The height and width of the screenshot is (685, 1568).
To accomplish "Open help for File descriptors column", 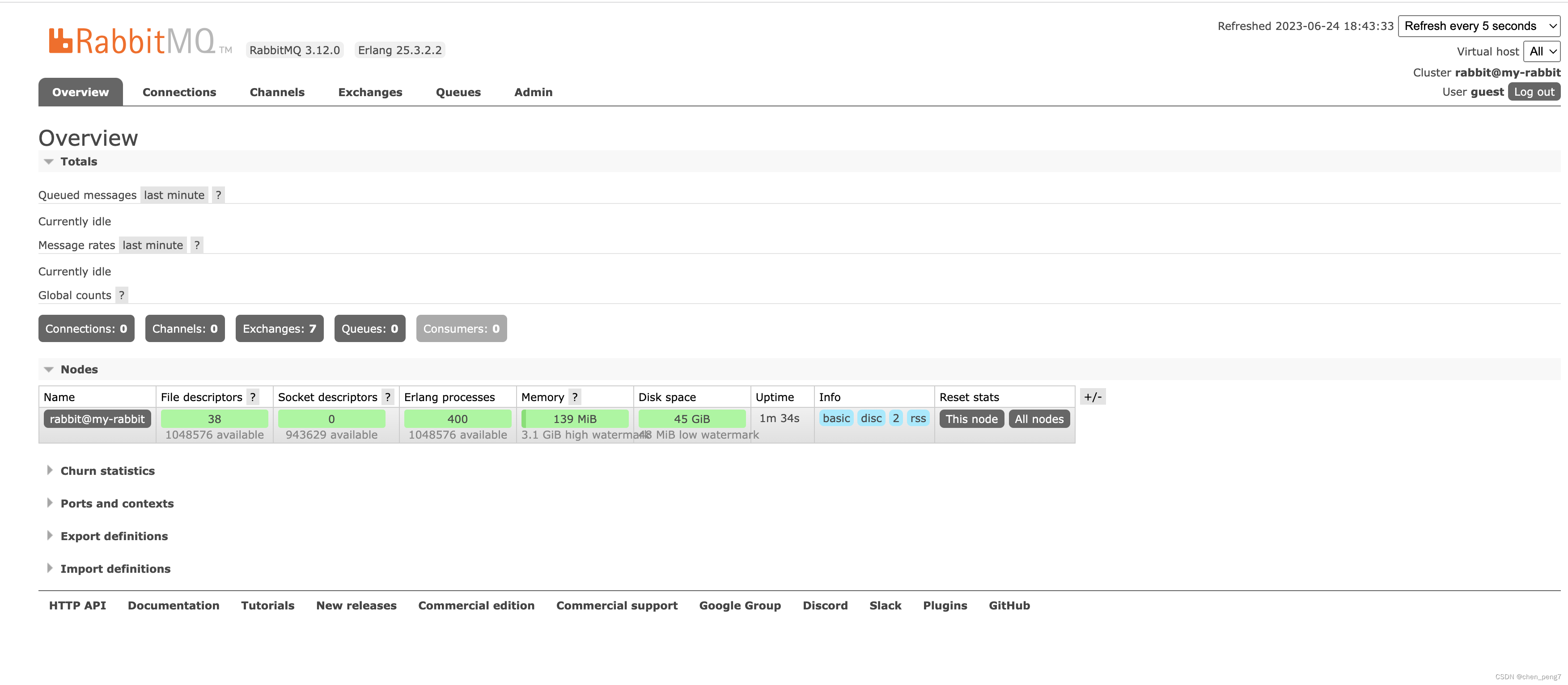I will tap(253, 397).
